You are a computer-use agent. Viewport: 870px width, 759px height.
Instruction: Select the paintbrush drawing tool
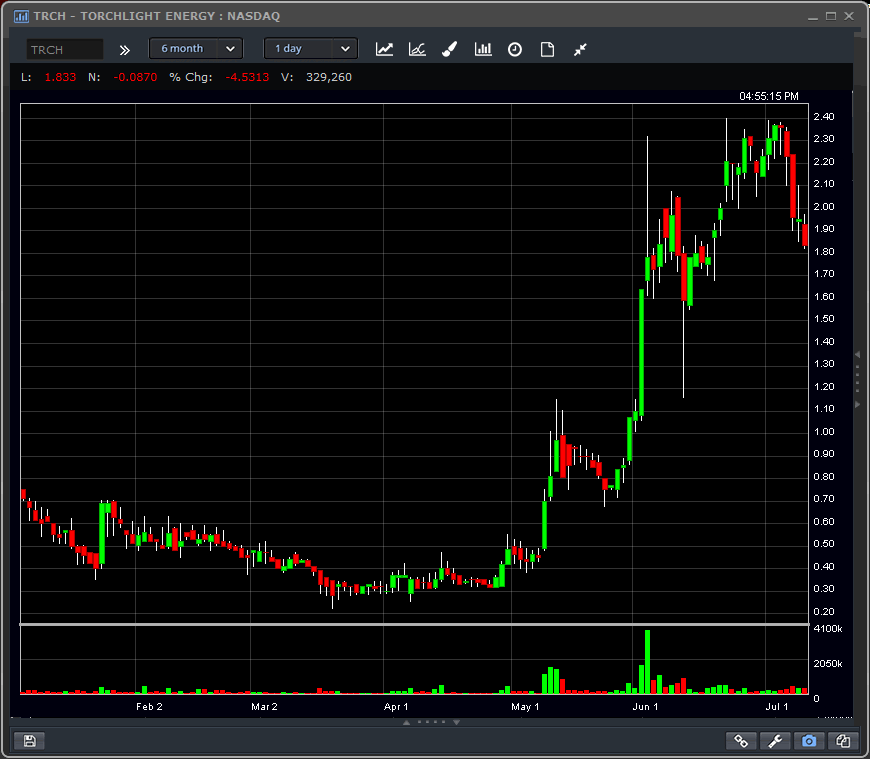(450, 49)
